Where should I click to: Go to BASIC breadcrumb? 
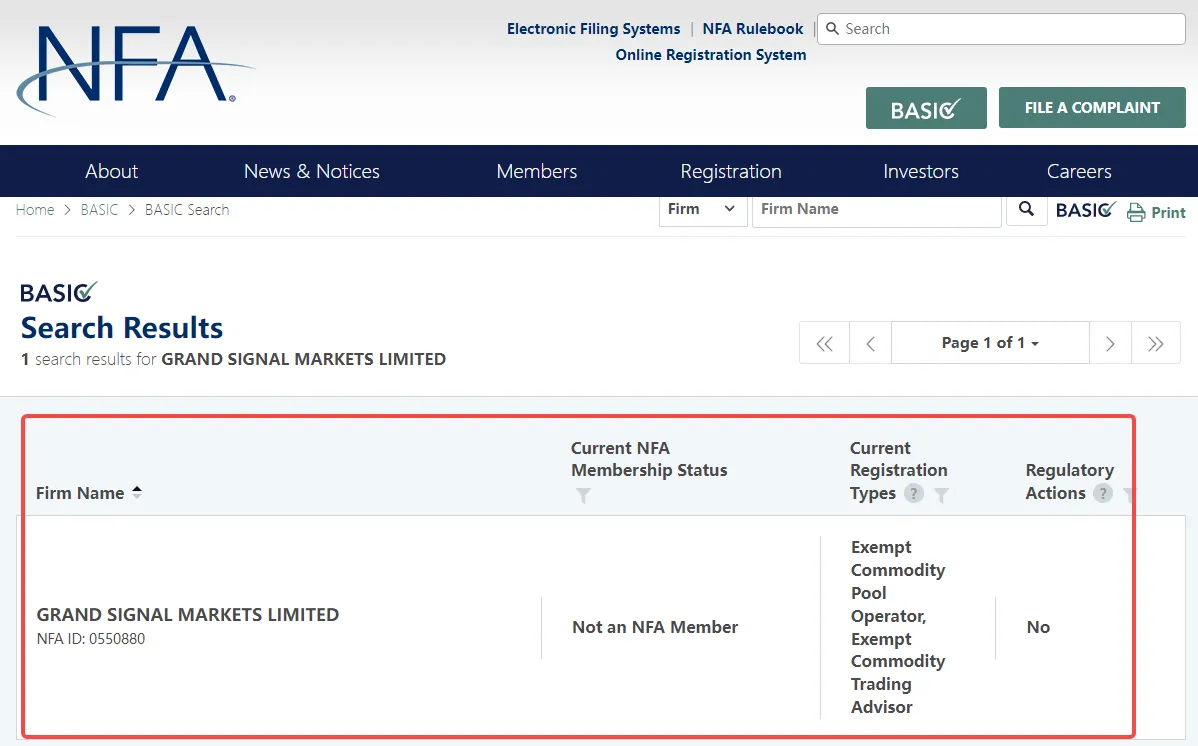click(x=99, y=209)
